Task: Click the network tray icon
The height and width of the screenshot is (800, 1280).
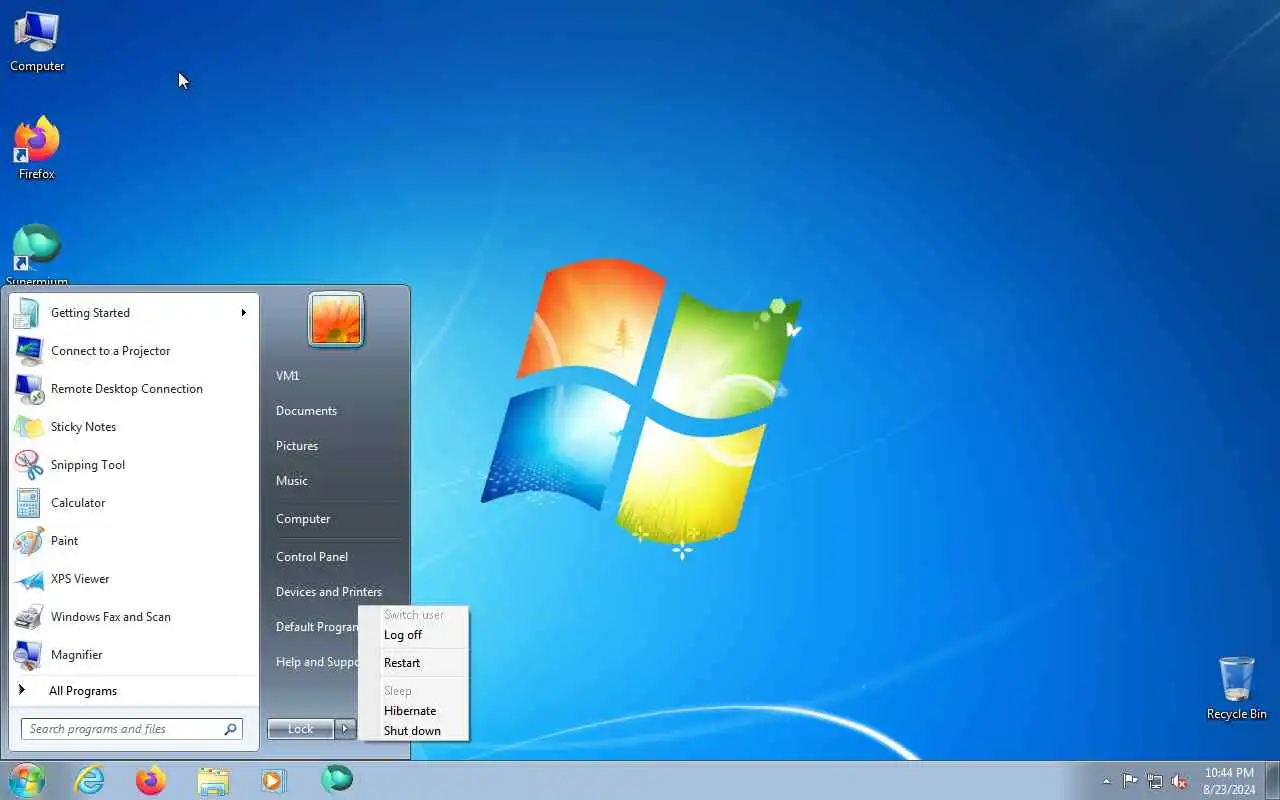Action: (1155, 781)
